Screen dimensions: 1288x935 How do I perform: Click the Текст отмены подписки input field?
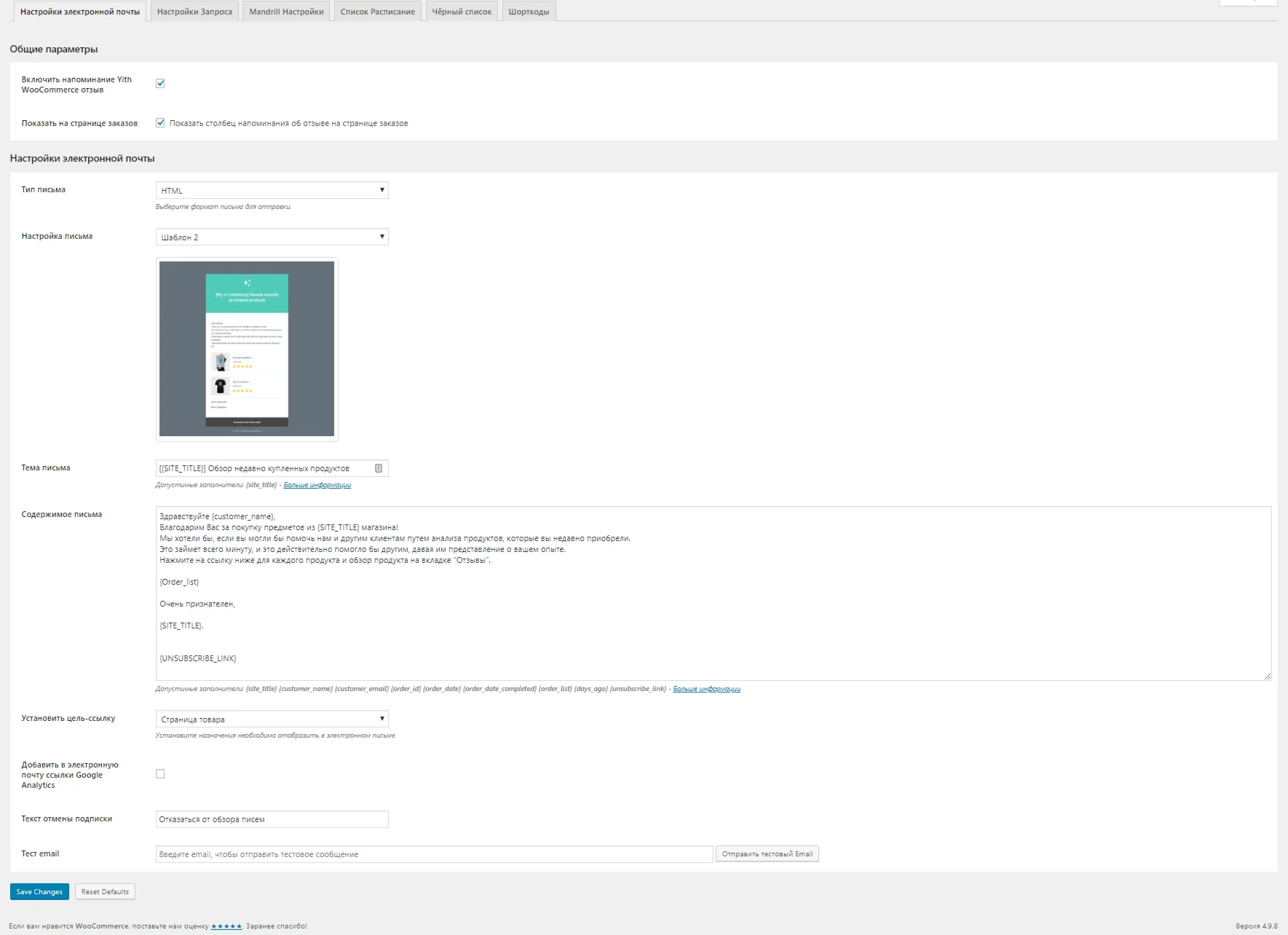point(272,819)
